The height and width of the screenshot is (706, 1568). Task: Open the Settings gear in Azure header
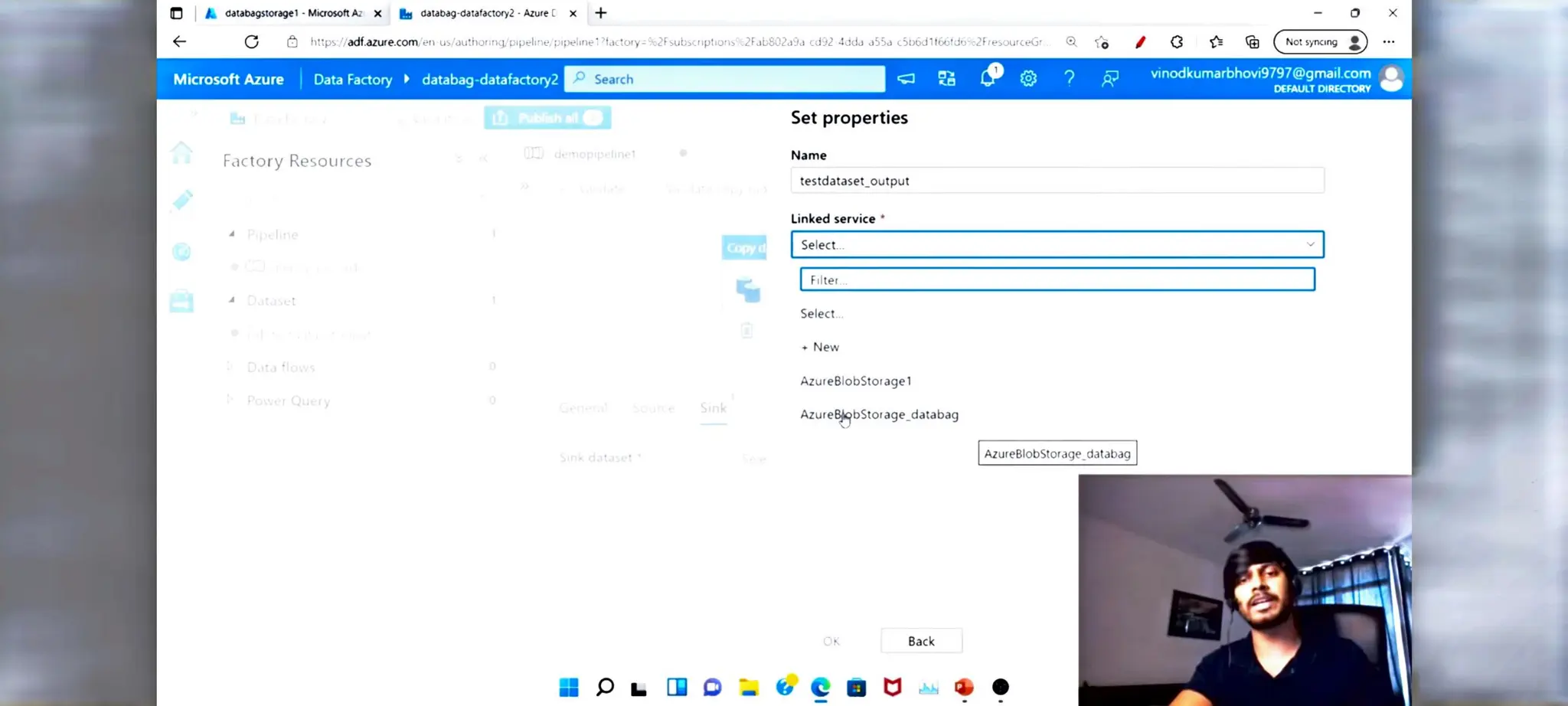[1028, 78]
